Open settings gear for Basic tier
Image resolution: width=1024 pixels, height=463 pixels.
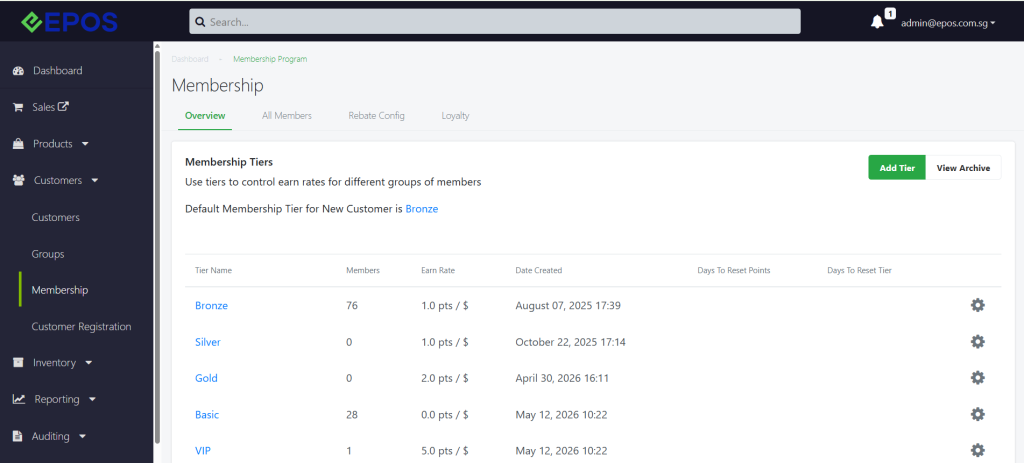pos(977,414)
